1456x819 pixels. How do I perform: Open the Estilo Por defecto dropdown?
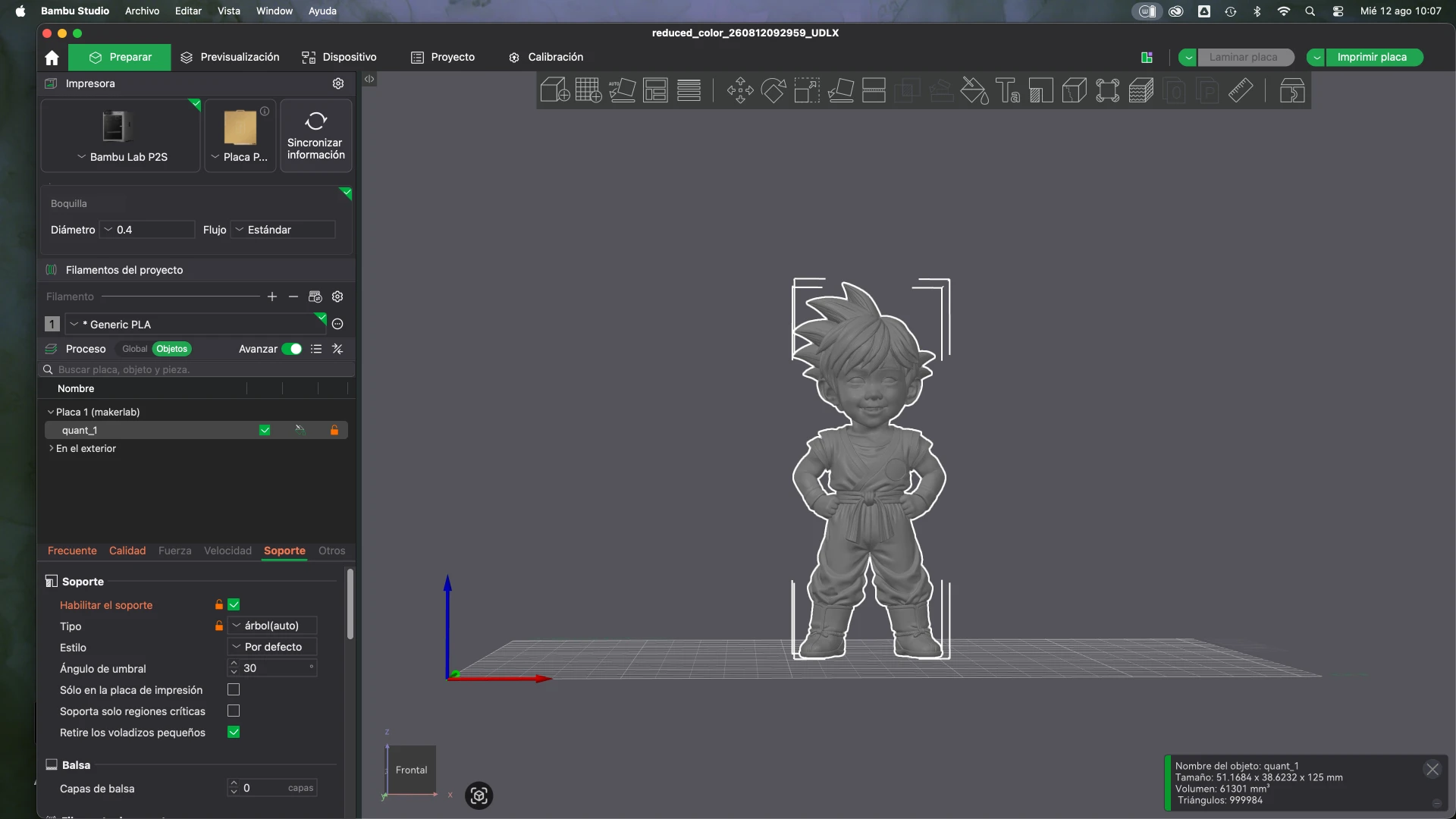tap(272, 647)
